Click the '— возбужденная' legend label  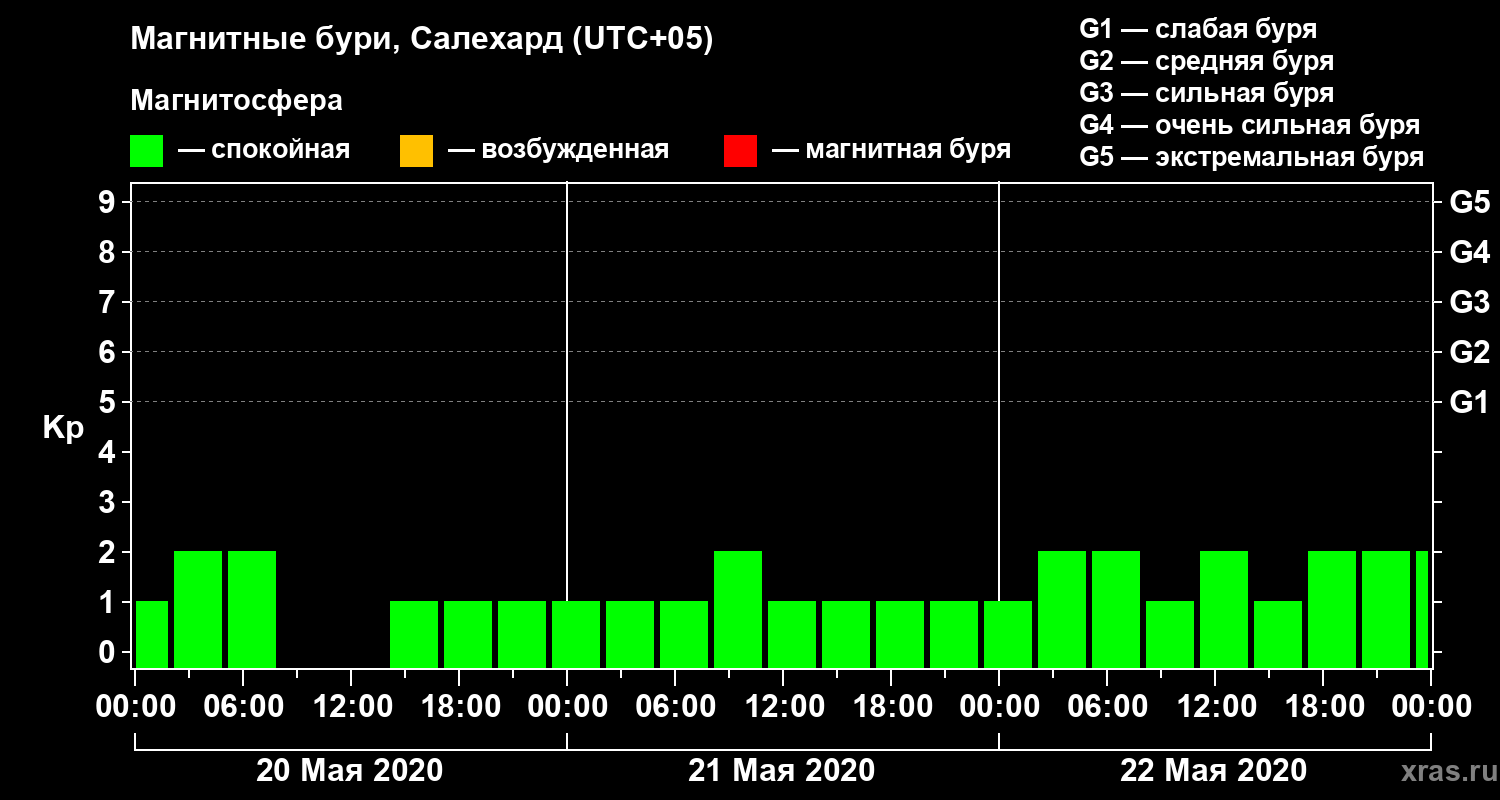(558, 151)
